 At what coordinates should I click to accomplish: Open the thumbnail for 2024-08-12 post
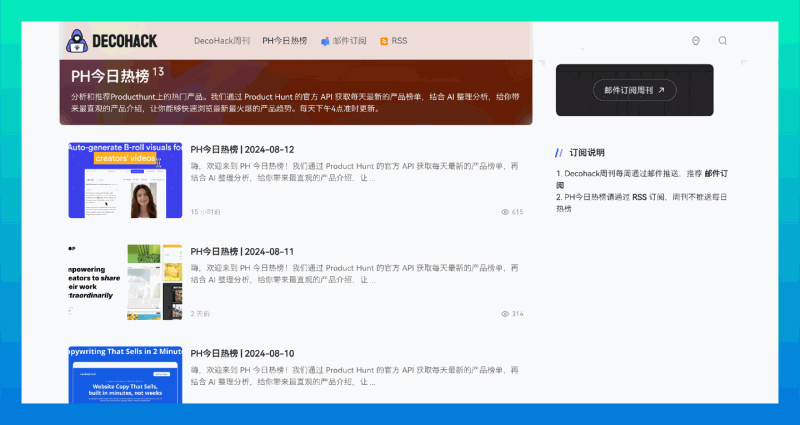click(x=126, y=180)
